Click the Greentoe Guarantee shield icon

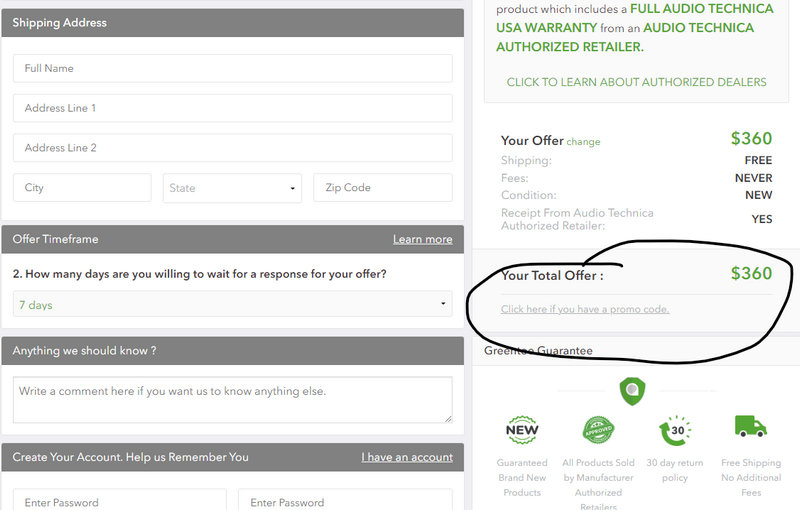point(632,391)
